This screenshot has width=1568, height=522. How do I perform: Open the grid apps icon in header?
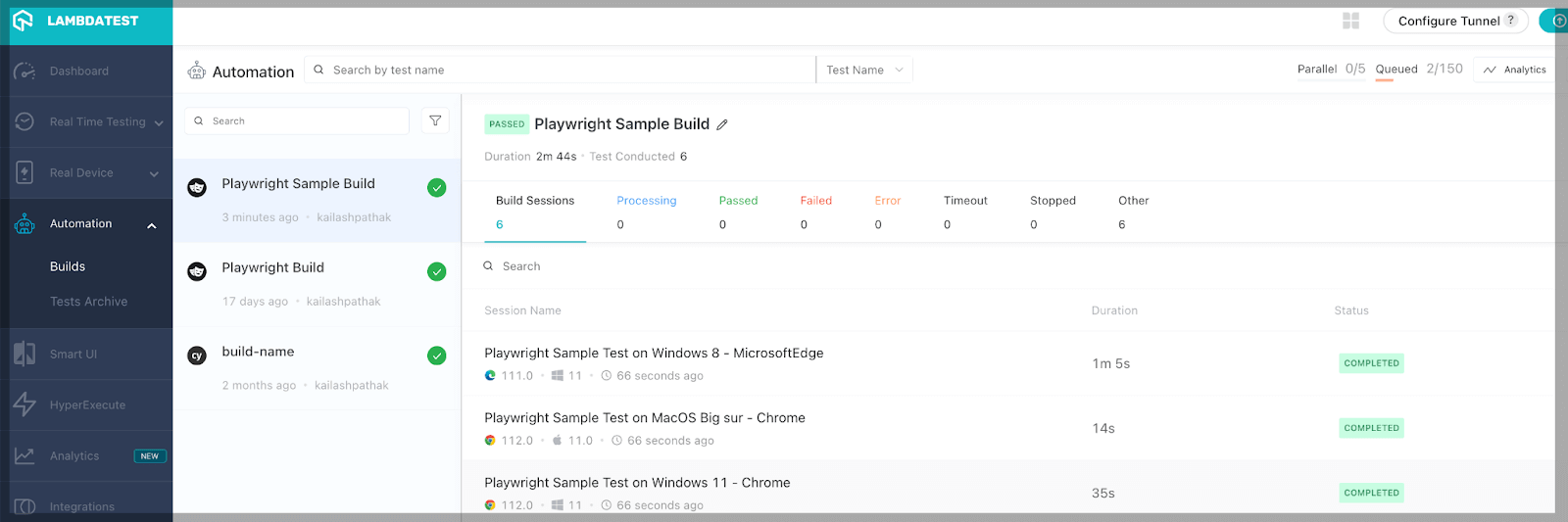[1350, 21]
